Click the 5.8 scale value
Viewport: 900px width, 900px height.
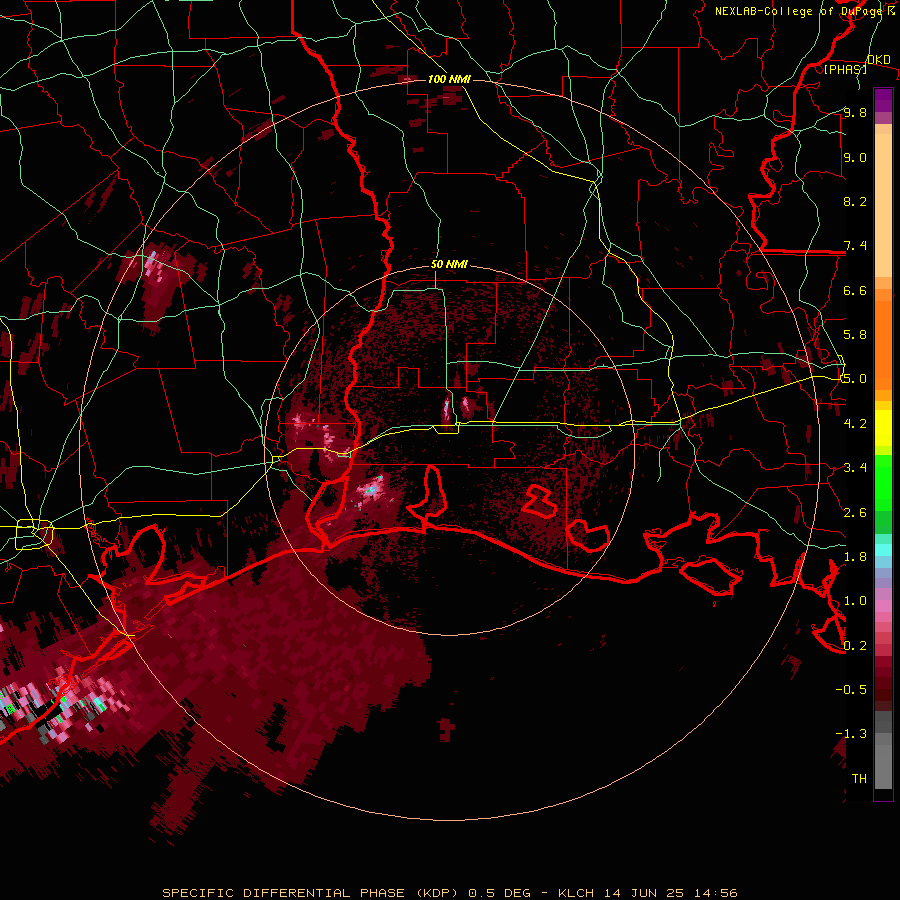click(855, 335)
